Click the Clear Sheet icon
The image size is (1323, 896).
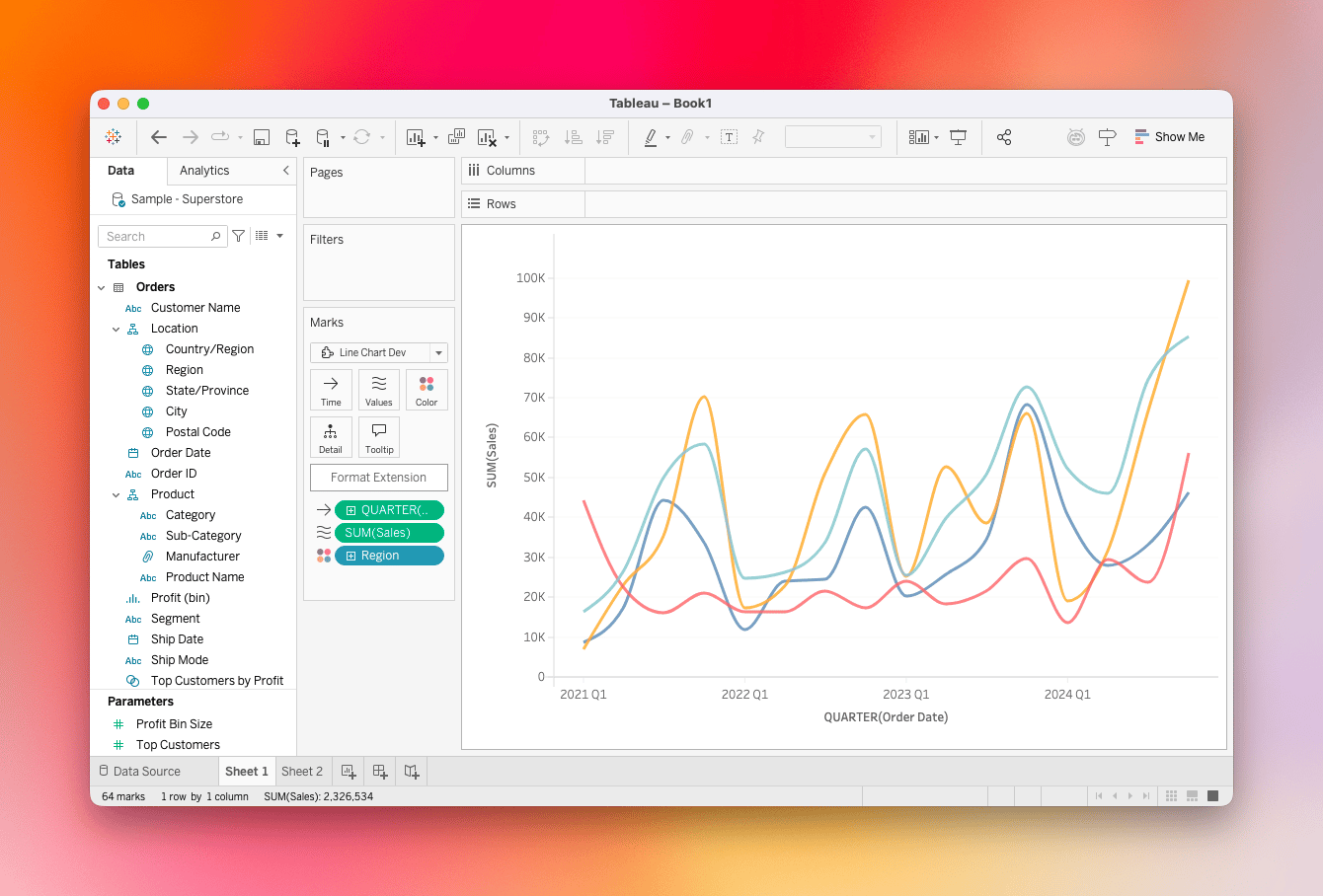487,137
